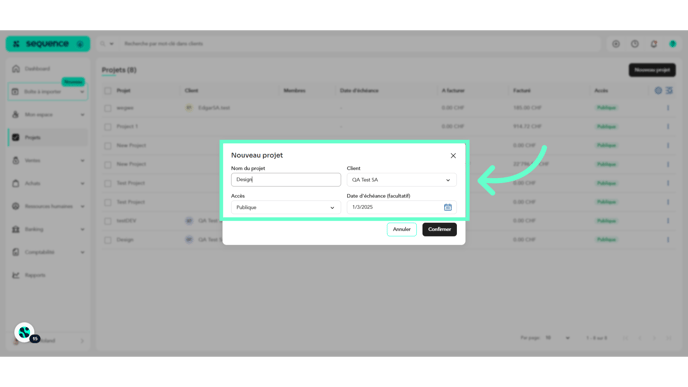688x387 pixels.
Task: Open the three-dot menu for testDEV row
Action: (x=668, y=221)
